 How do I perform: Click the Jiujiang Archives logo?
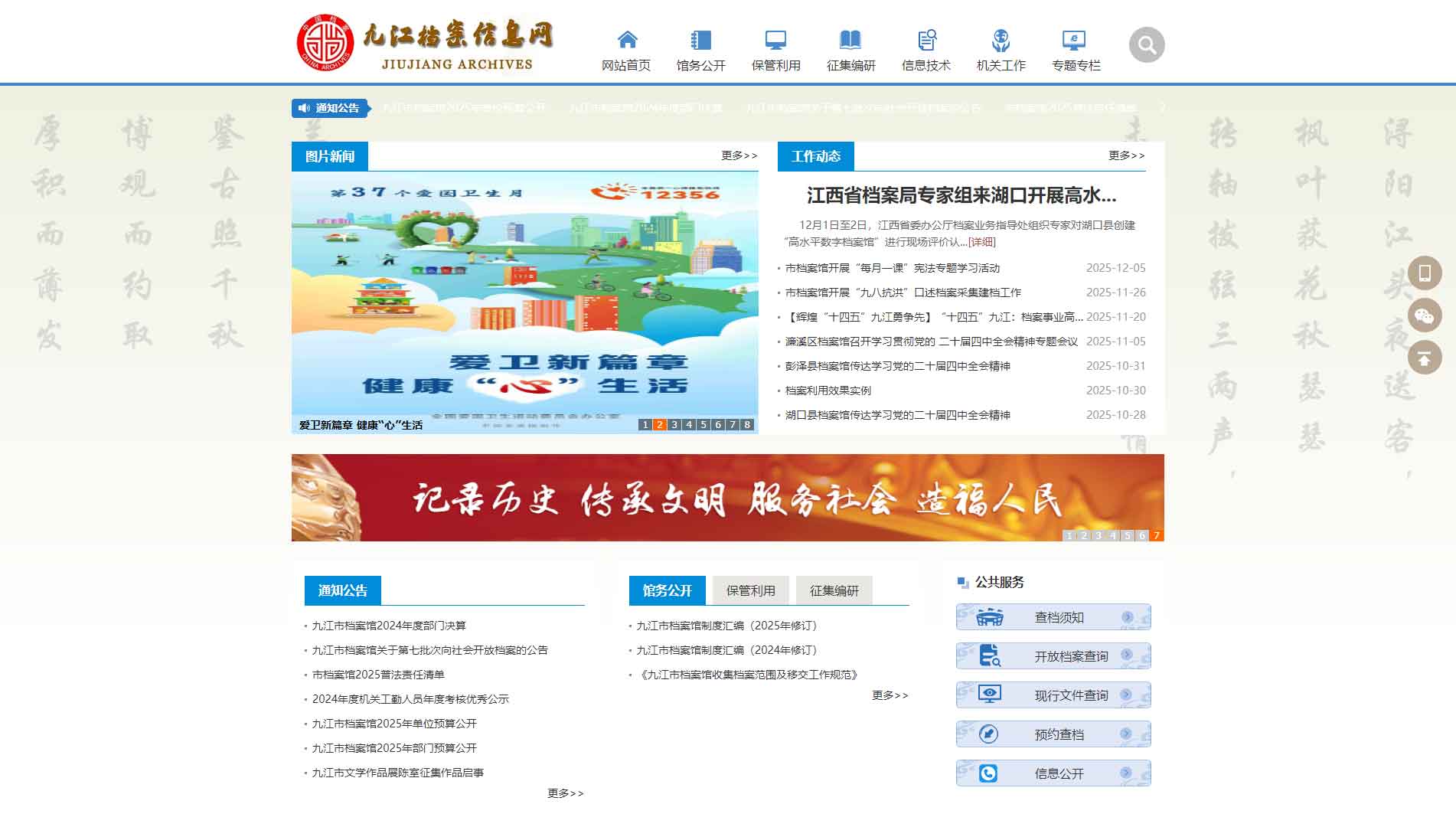click(425, 43)
